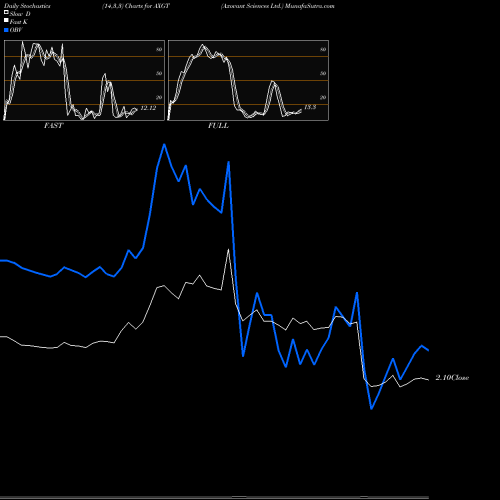Click the blue OBV legend swatch
500x500 pixels.
(6, 30)
